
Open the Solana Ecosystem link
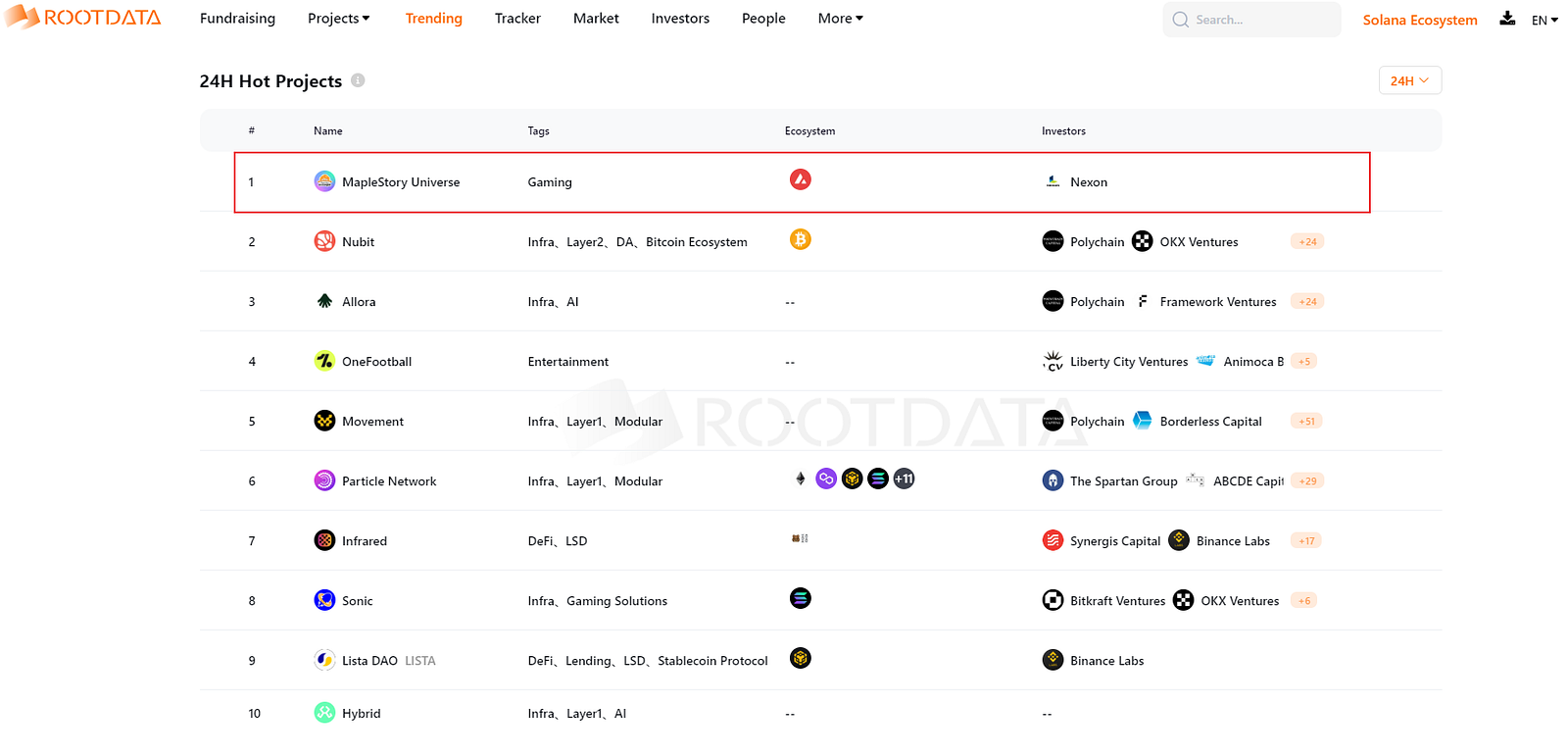click(1420, 20)
